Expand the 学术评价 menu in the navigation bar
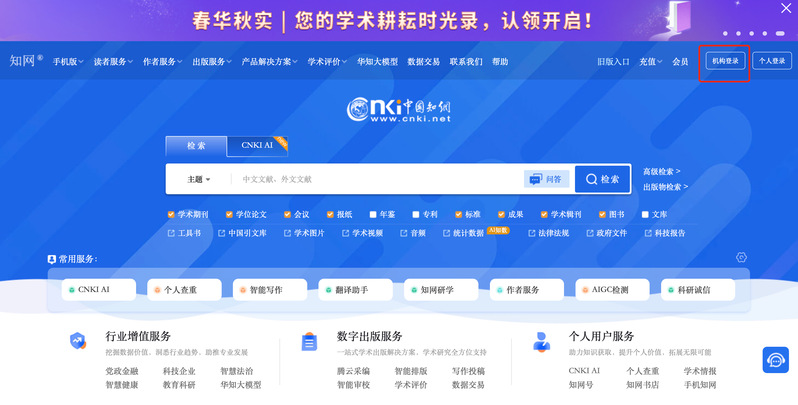The image size is (798, 405). tap(327, 62)
